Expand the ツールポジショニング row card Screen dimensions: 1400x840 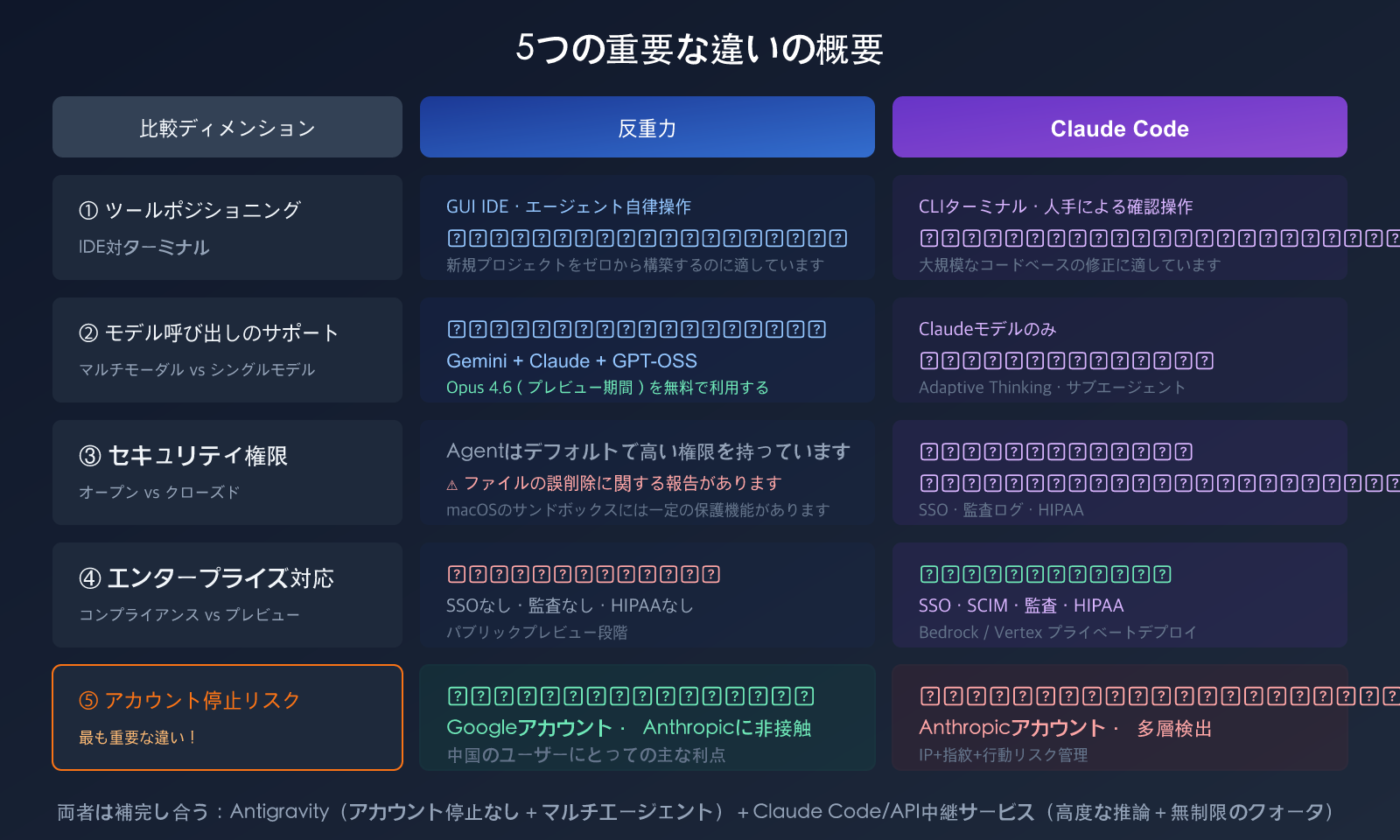click(x=227, y=227)
